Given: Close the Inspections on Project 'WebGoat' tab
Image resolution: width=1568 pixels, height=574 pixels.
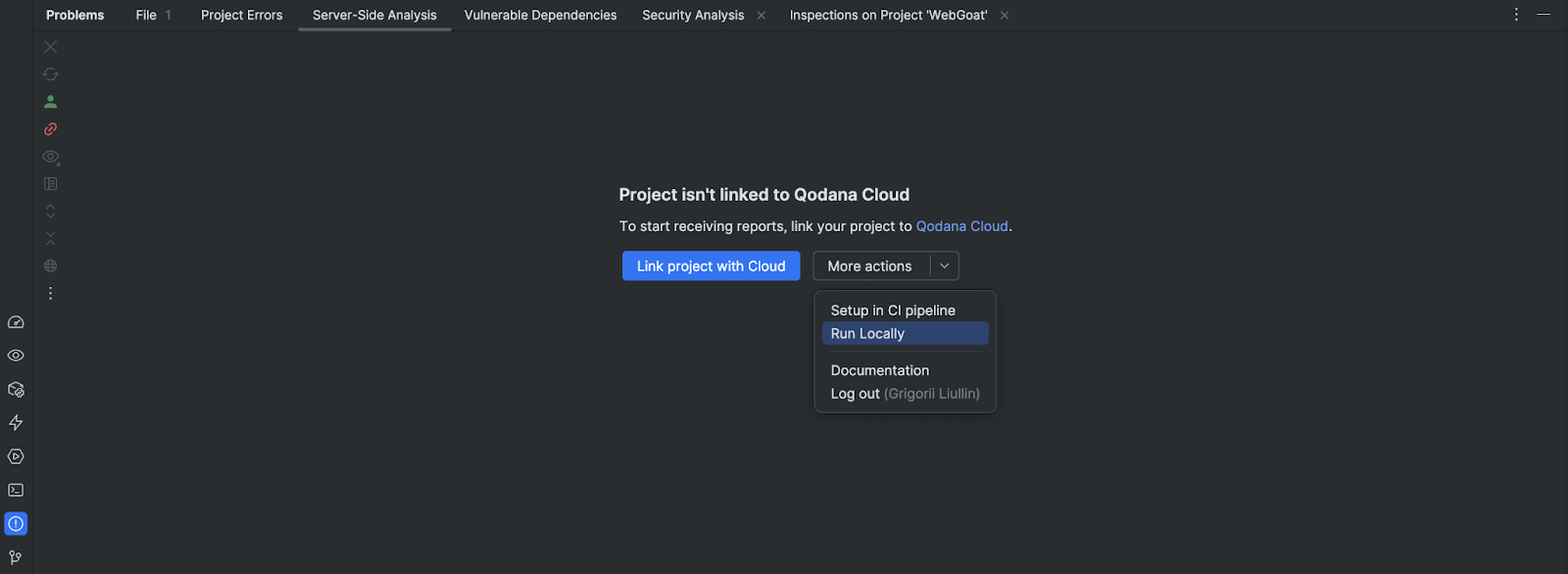Looking at the screenshot, I should [x=1004, y=16].
